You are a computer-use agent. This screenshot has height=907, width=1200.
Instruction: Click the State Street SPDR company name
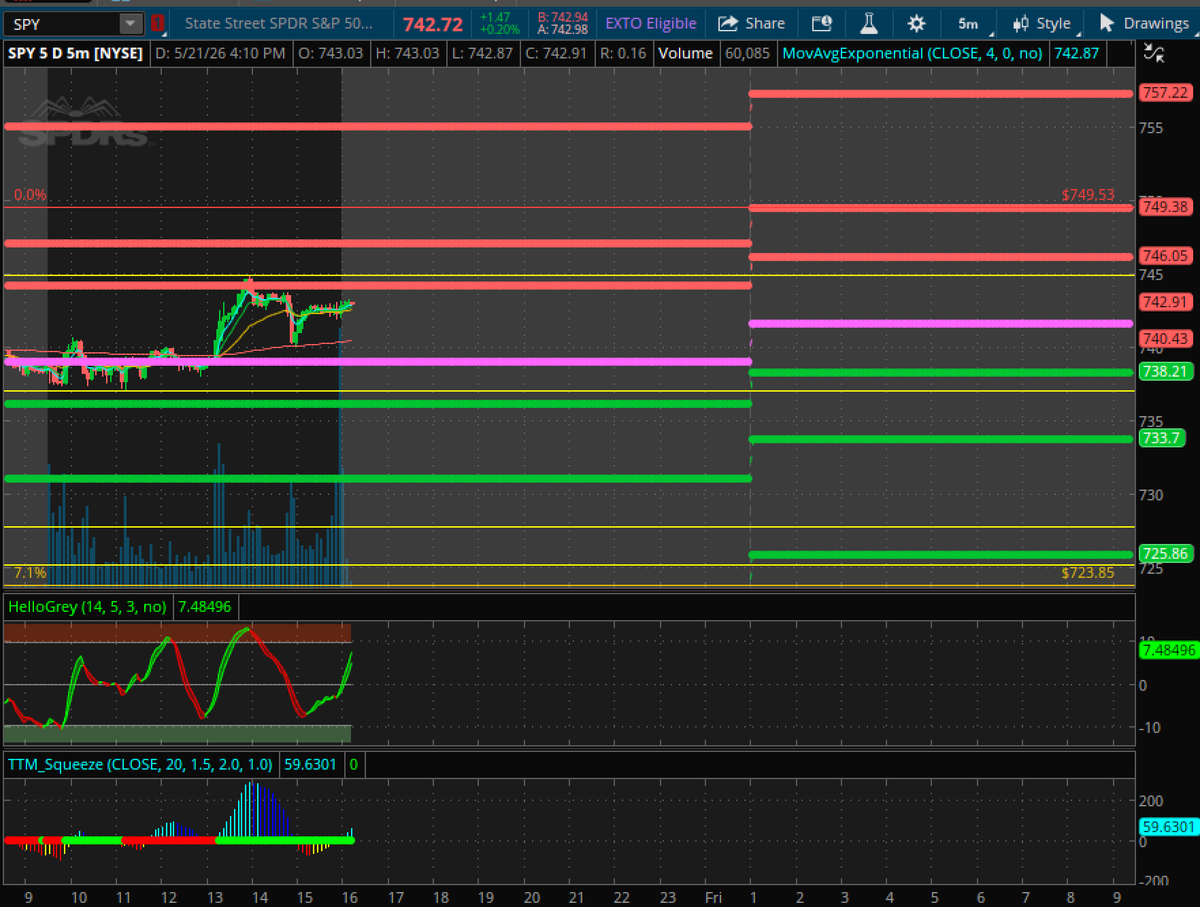[x=279, y=24]
